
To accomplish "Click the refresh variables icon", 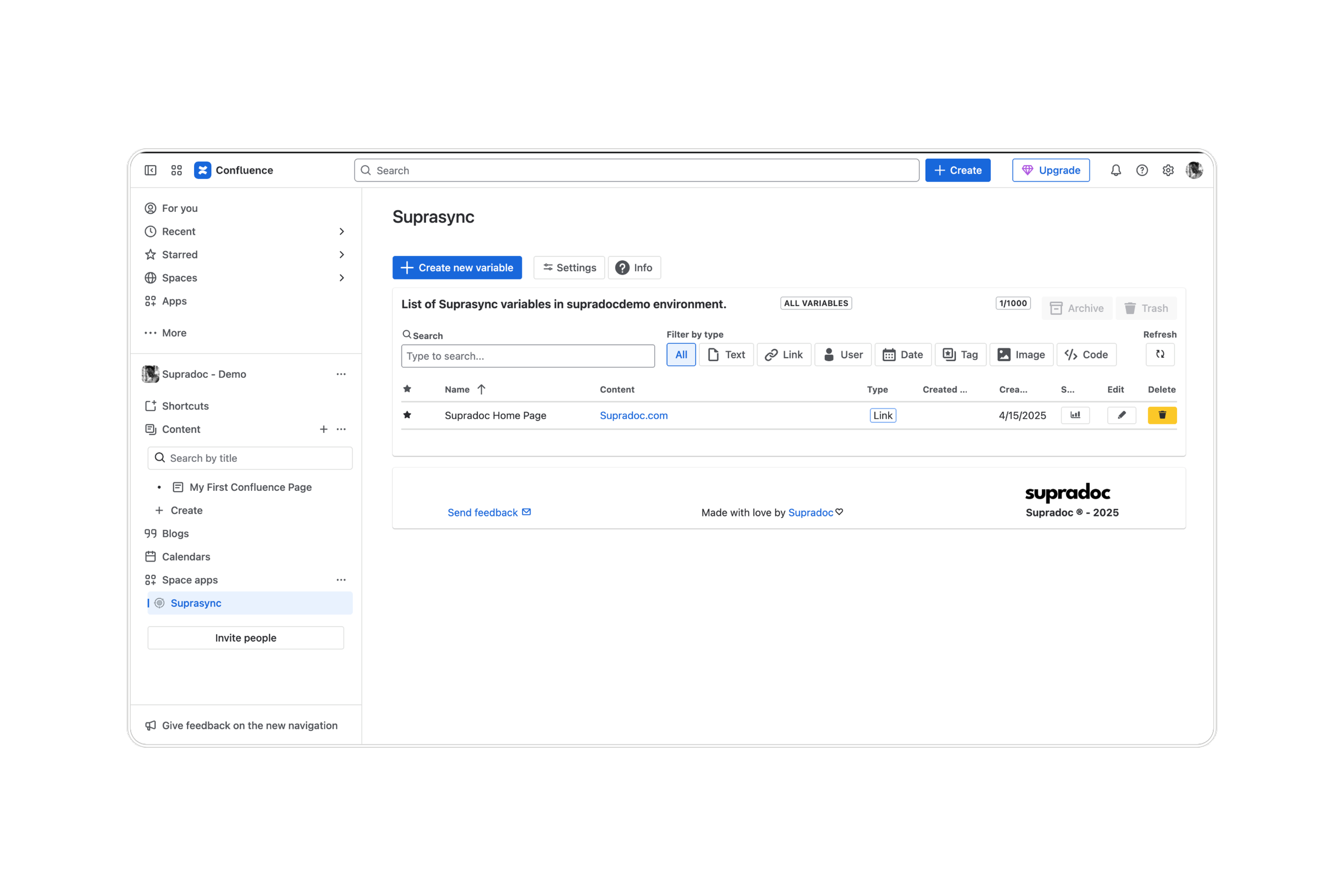I will click(x=1160, y=354).
